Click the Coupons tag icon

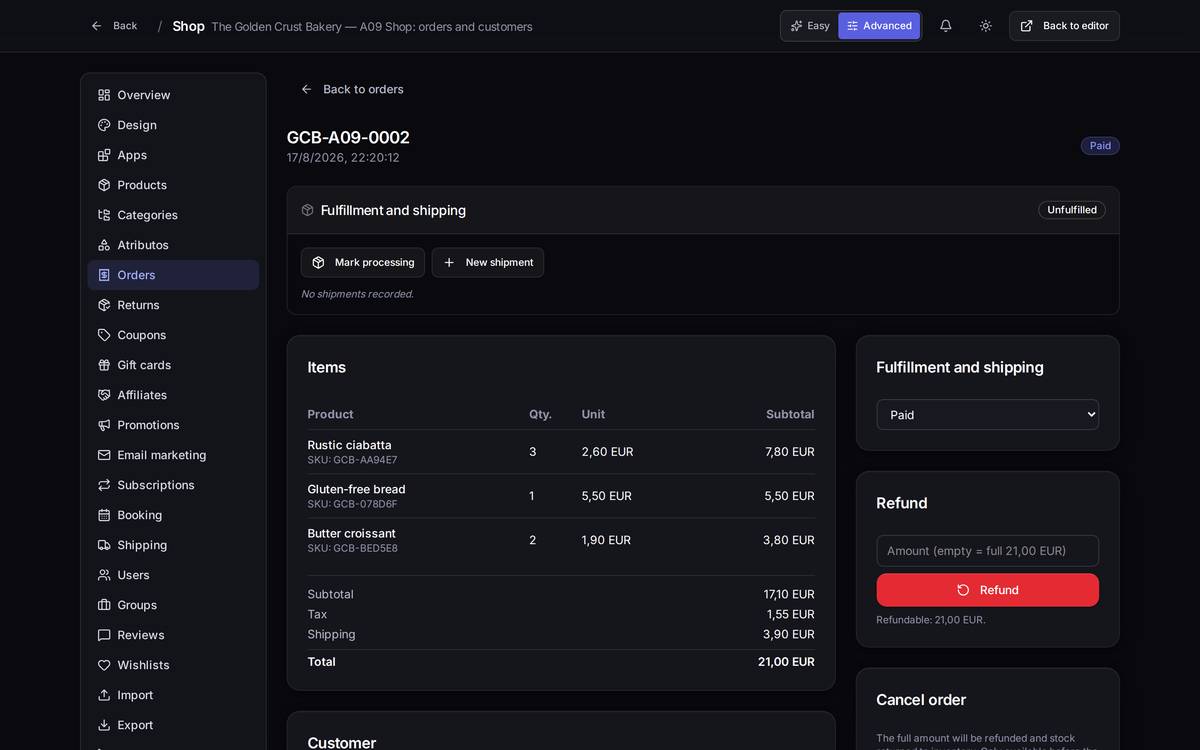point(104,335)
